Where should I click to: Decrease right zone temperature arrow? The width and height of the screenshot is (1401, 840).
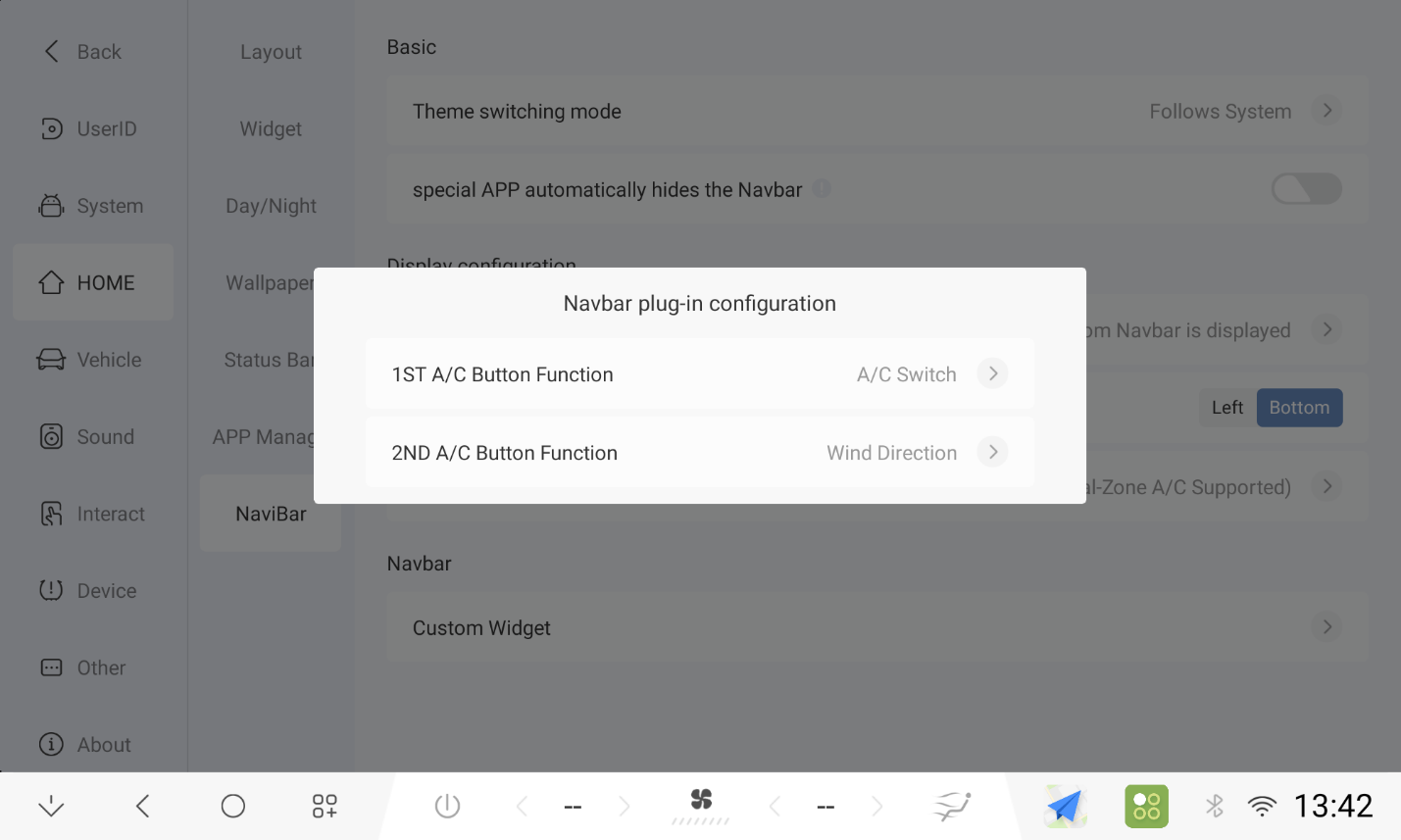(775, 806)
